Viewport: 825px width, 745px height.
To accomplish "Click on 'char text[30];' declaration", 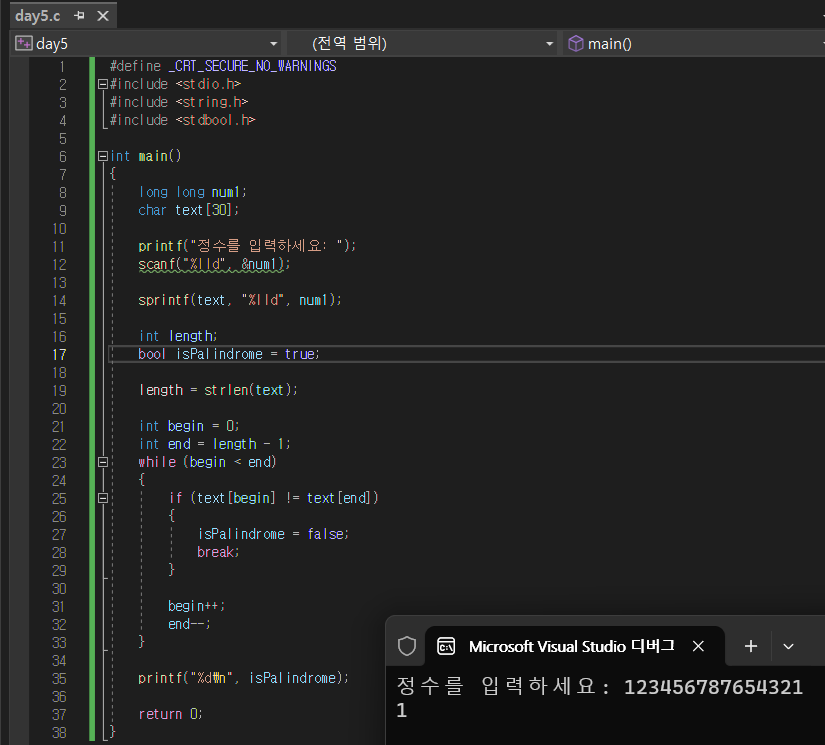I will click(188, 210).
